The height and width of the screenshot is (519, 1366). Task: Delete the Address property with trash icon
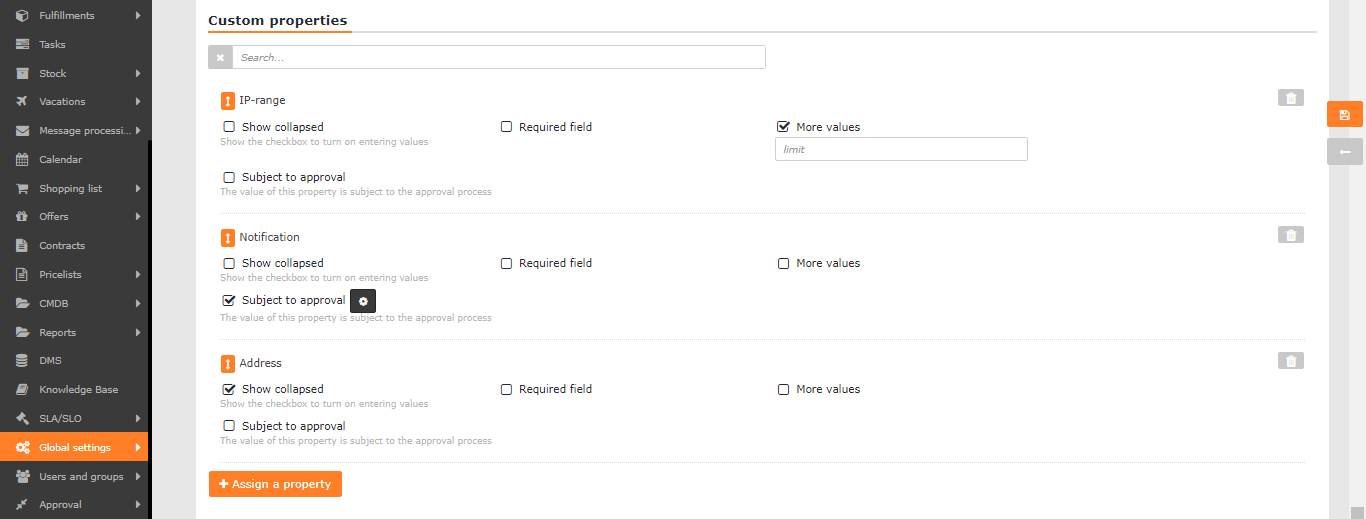click(x=1291, y=361)
